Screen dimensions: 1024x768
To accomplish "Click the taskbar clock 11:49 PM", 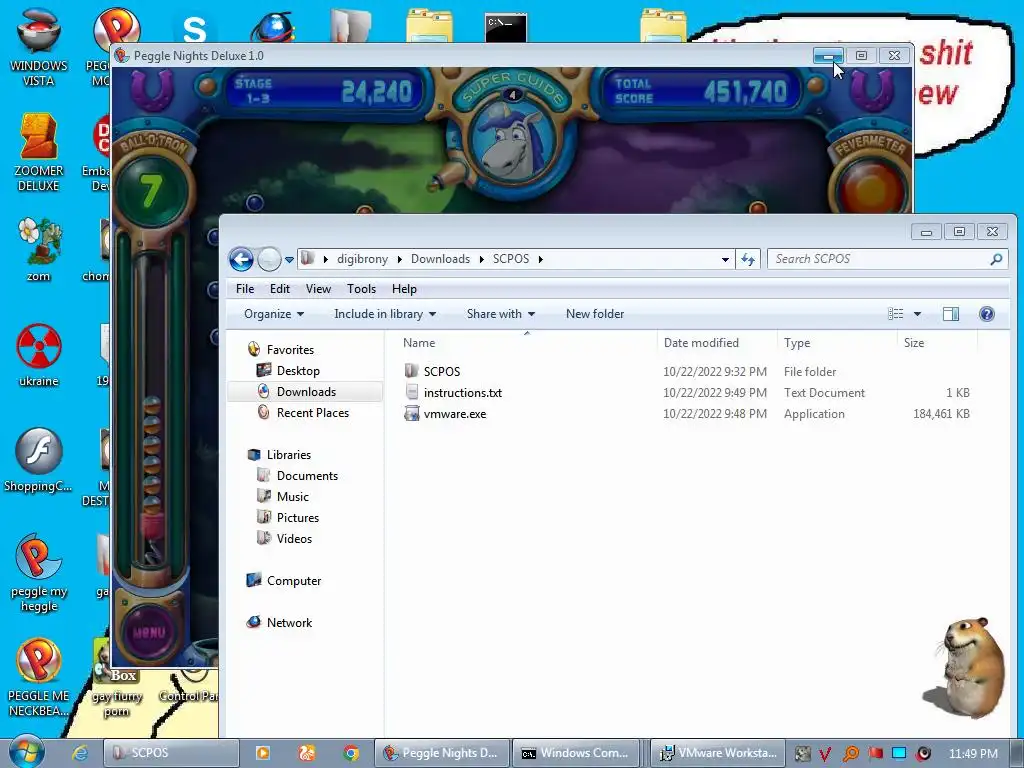I will pos(973,754).
